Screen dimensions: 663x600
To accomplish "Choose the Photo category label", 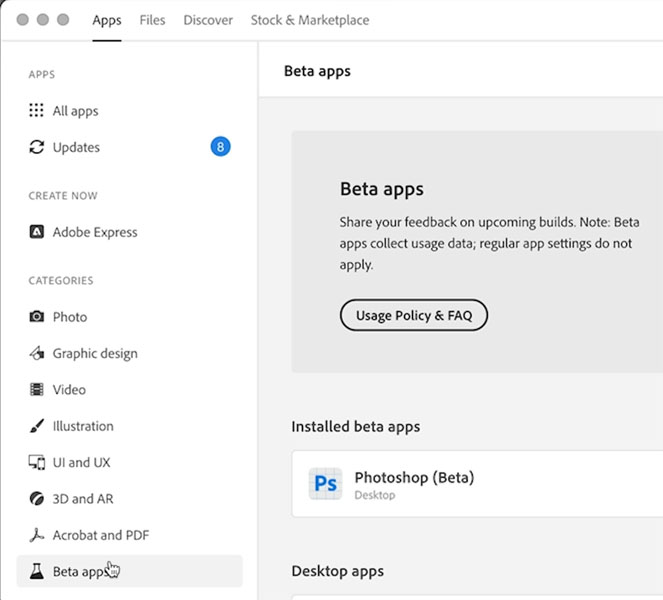I will (70, 317).
